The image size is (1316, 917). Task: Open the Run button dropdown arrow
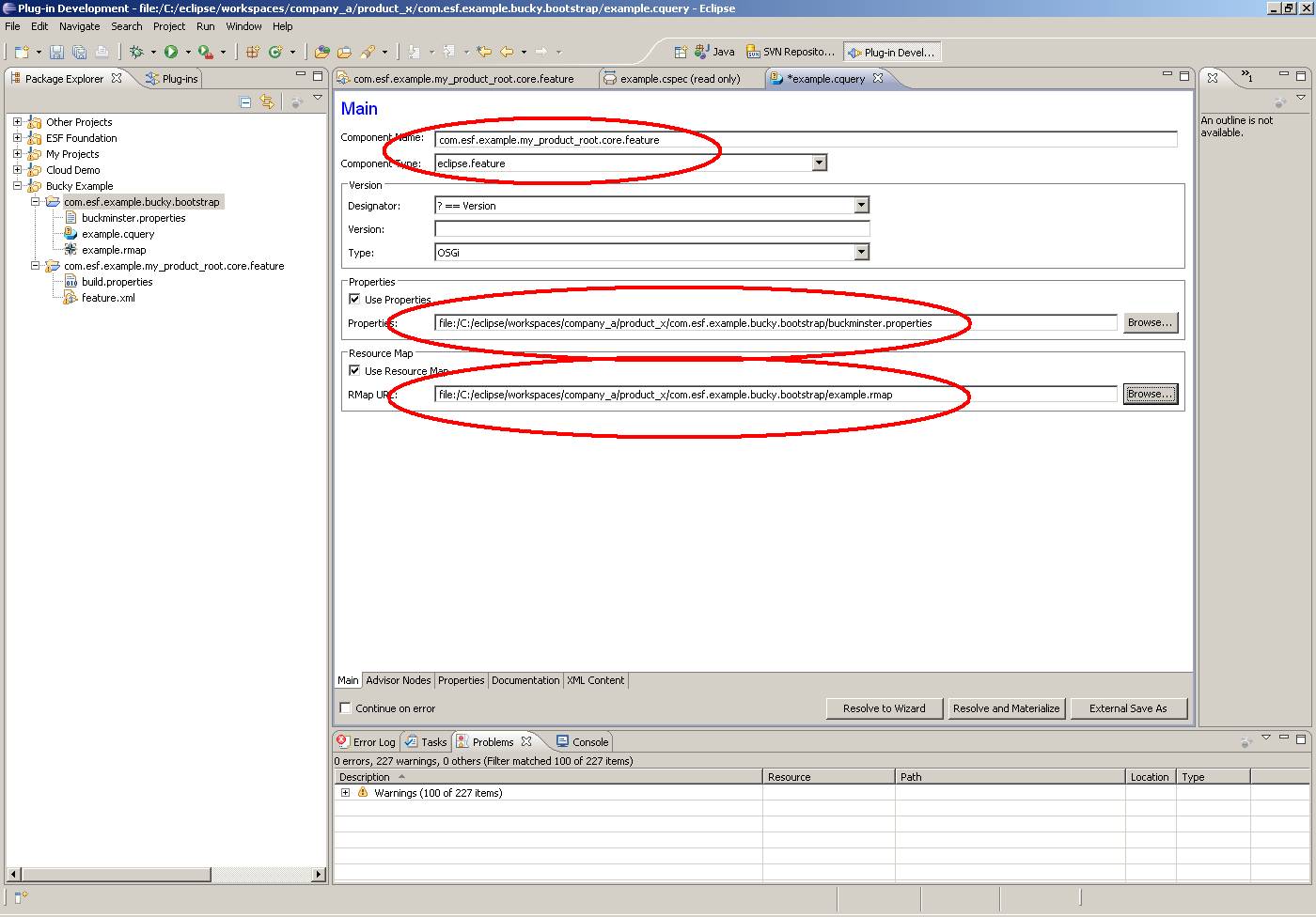coord(187,52)
